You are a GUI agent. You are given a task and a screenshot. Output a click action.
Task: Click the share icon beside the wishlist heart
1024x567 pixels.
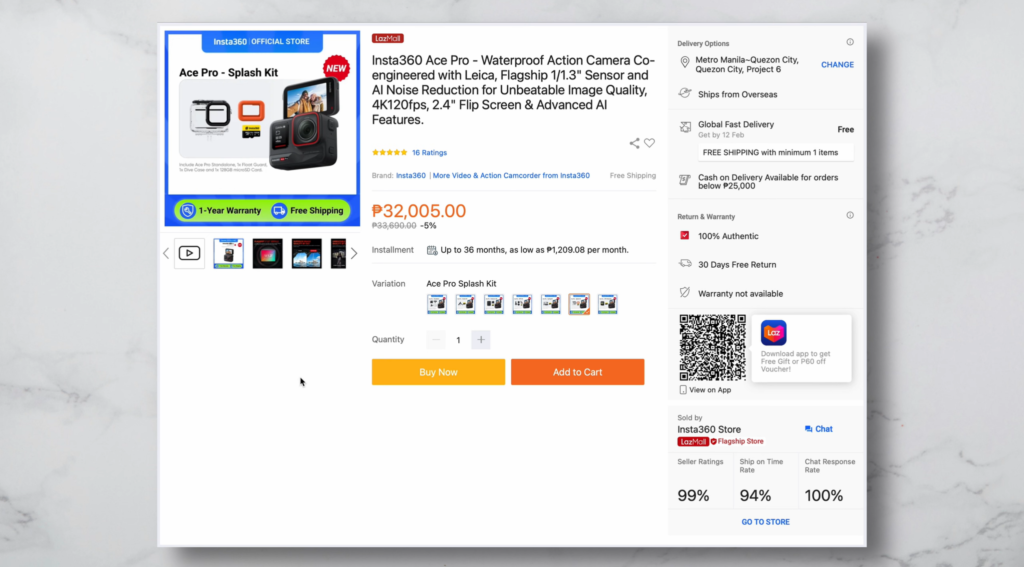pyautogui.click(x=634, y=143)
